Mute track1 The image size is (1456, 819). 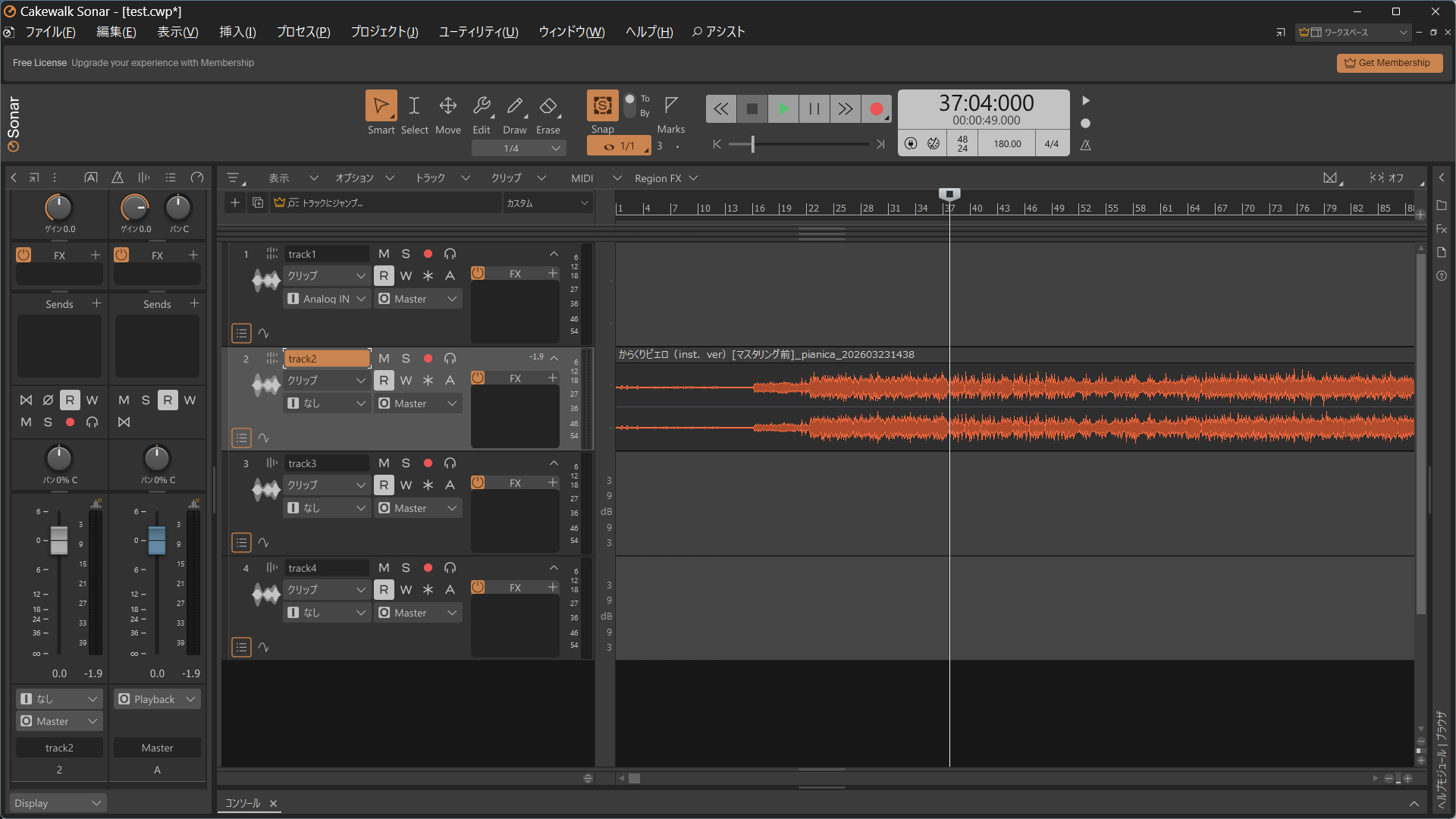tap(384, 254)
